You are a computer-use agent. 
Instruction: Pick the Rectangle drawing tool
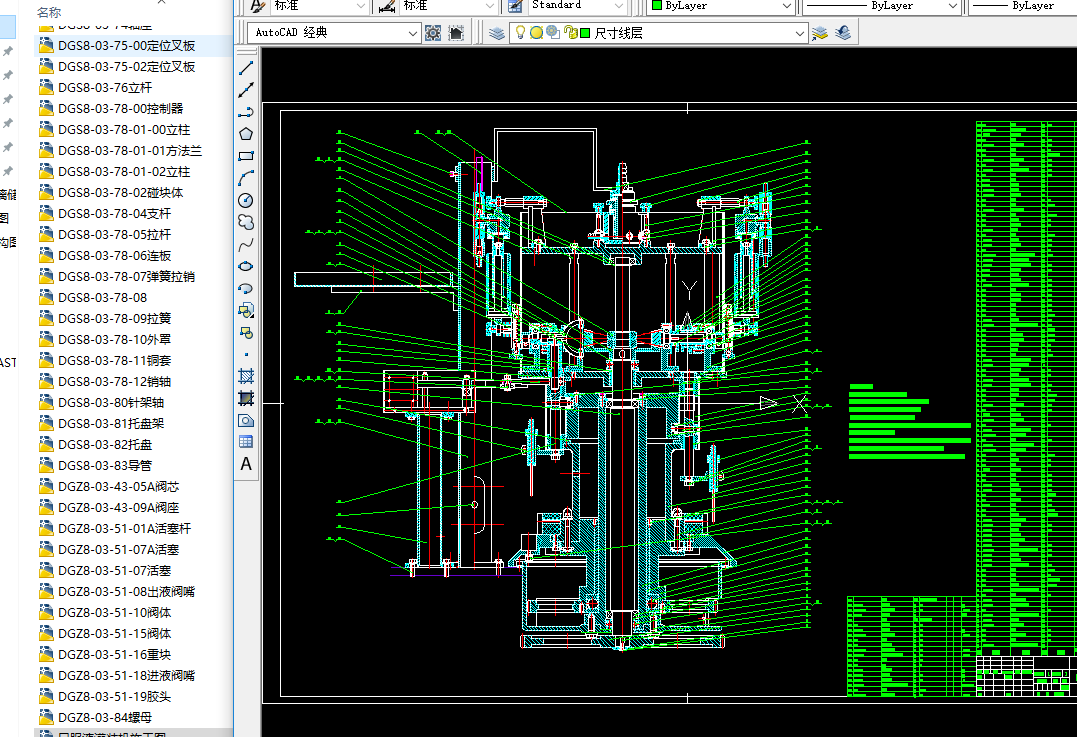(246, 156)
